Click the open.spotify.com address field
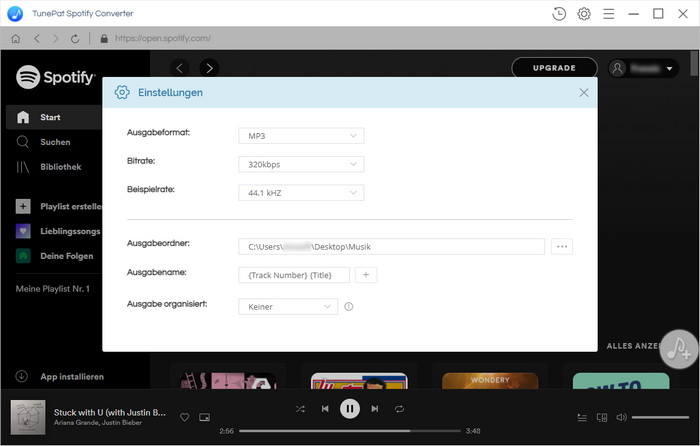 (163, 38)
